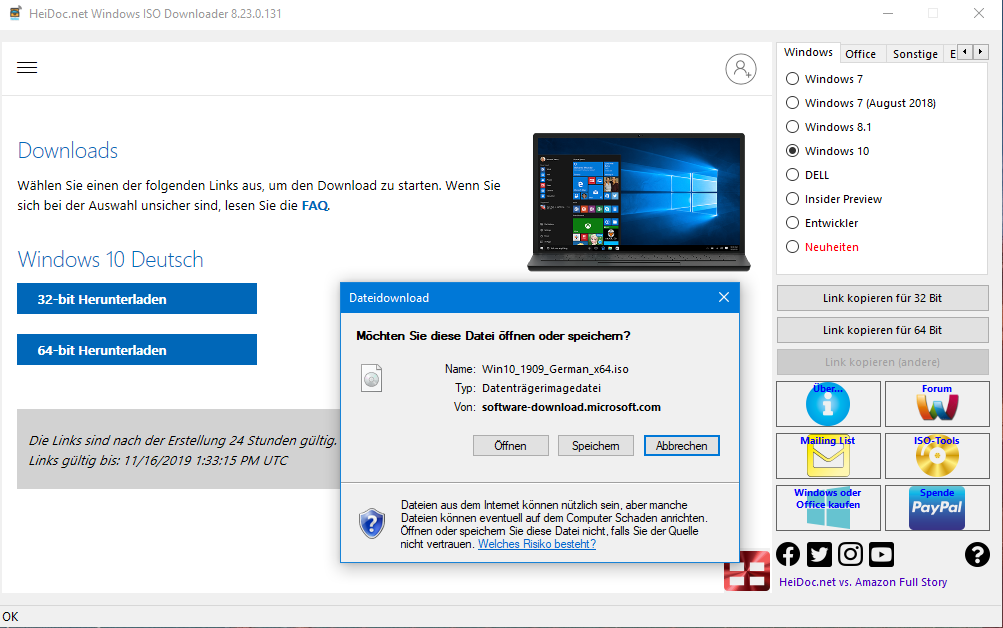Select Windows 8.1 radio button
This screenshot has height=628, width=1003.
click(x=793, y=127)
